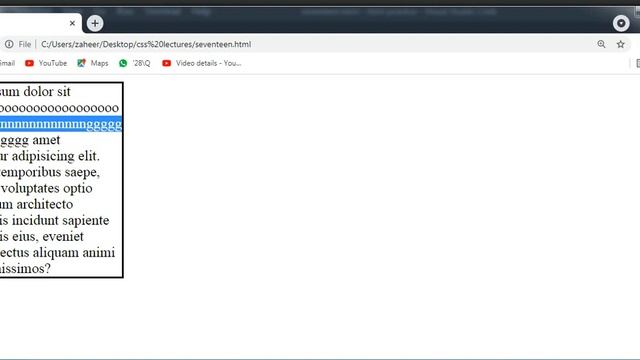This screenshot has height=360, width=640.
Task: Click the word 'architecto'
Action: click(x=45, y=204)
